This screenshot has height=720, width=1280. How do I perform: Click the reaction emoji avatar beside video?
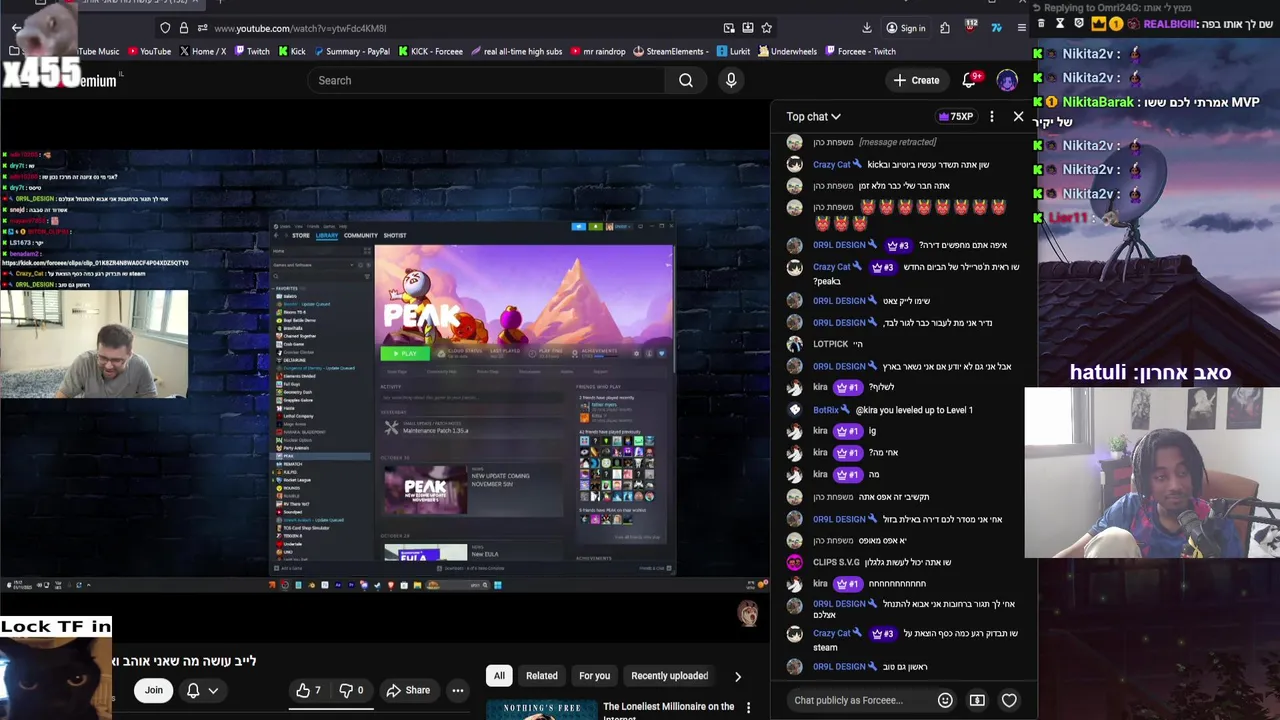pos(748,613)
